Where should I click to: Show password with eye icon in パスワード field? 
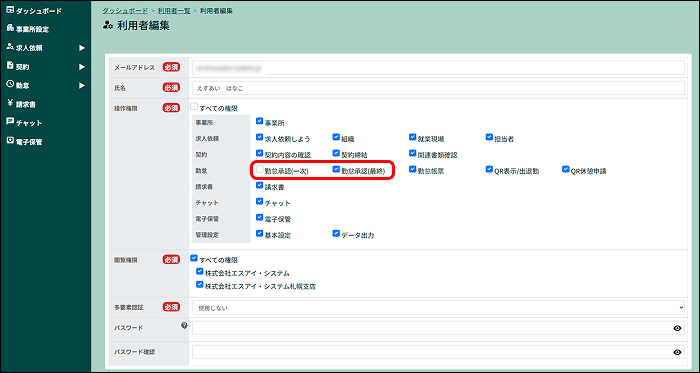(x=677, y=328)
